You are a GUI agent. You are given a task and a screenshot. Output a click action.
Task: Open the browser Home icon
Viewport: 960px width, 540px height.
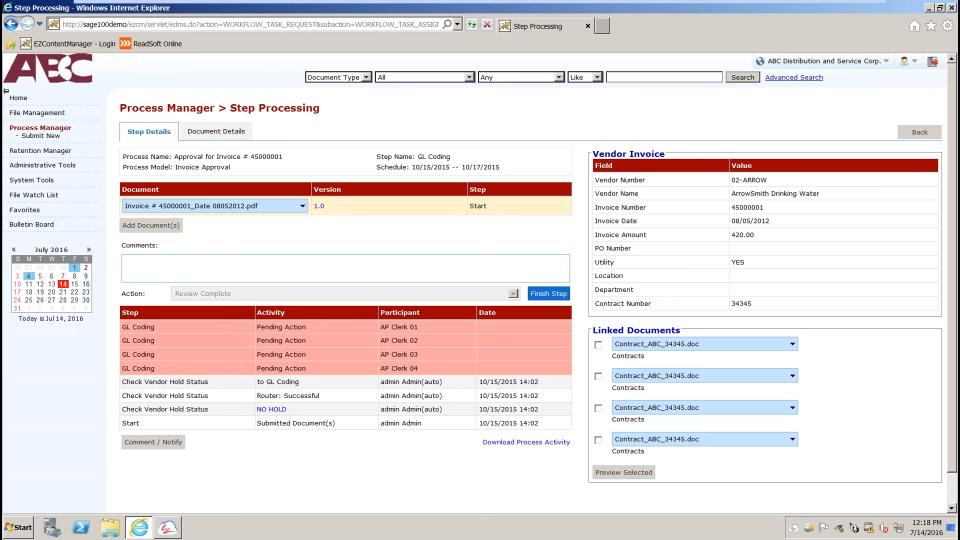point(914,26)
